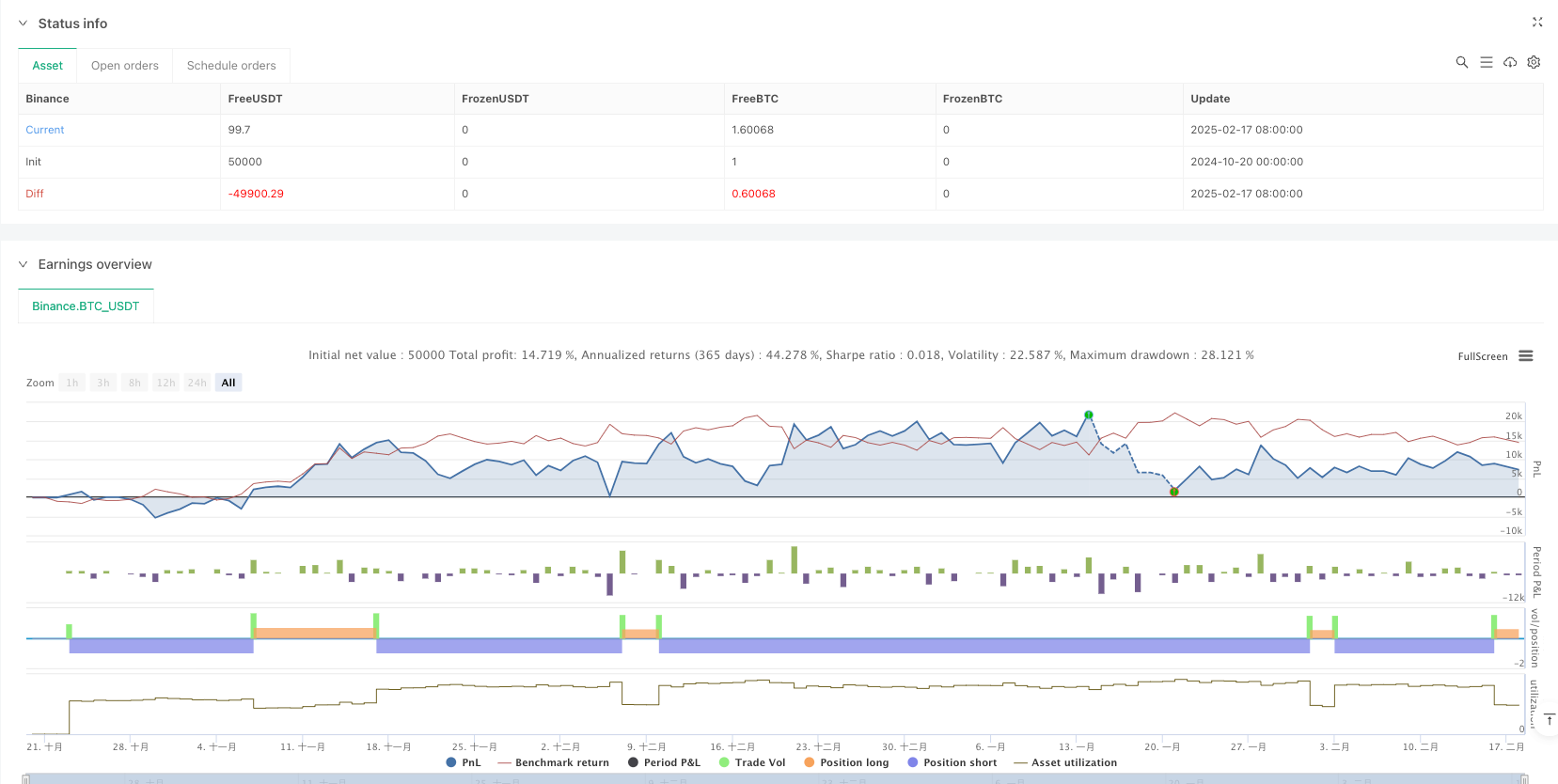Screen dimensions: 1558x784
Task: Click the FullScreen button
Action: 1482,356
